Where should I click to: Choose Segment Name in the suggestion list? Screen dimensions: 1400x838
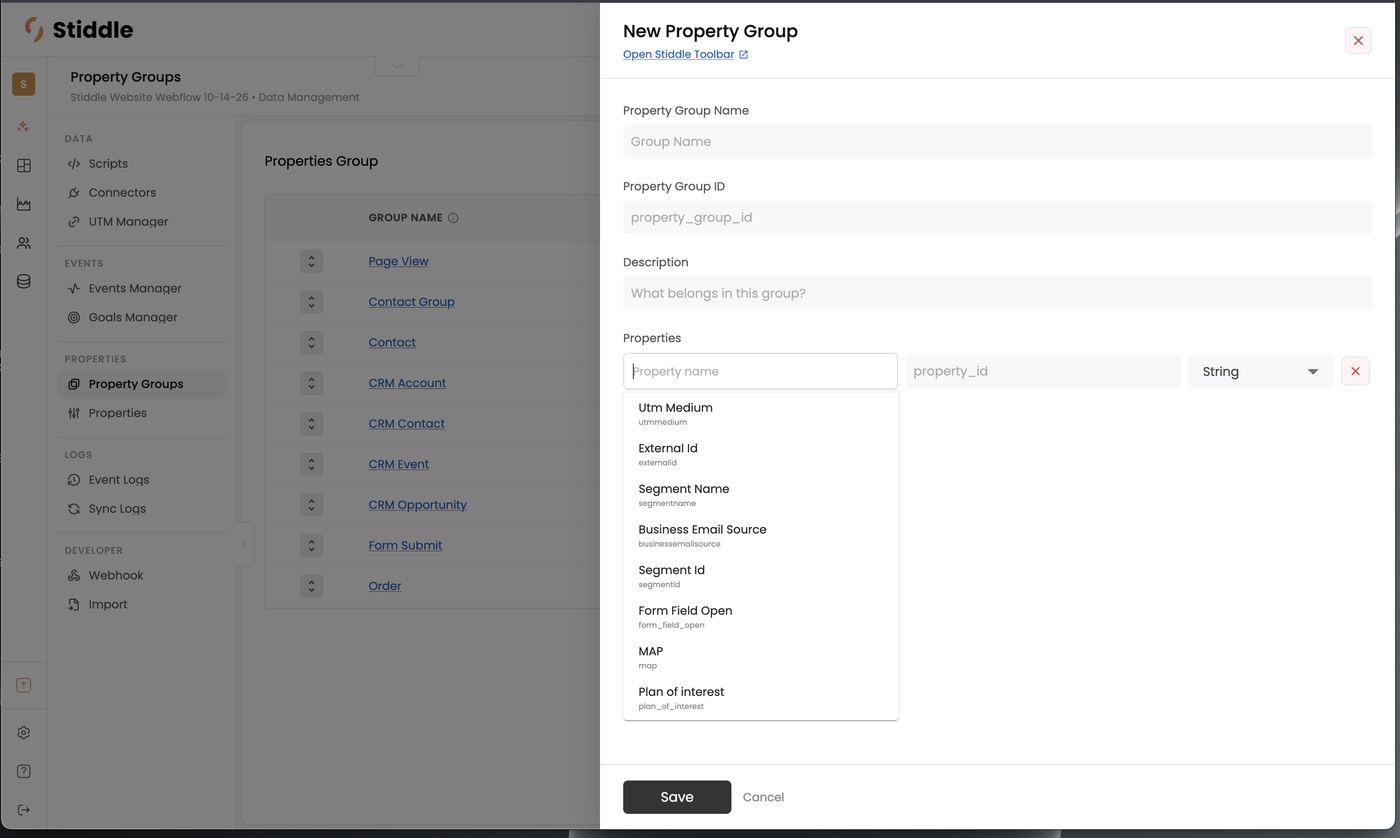[760, 495]
